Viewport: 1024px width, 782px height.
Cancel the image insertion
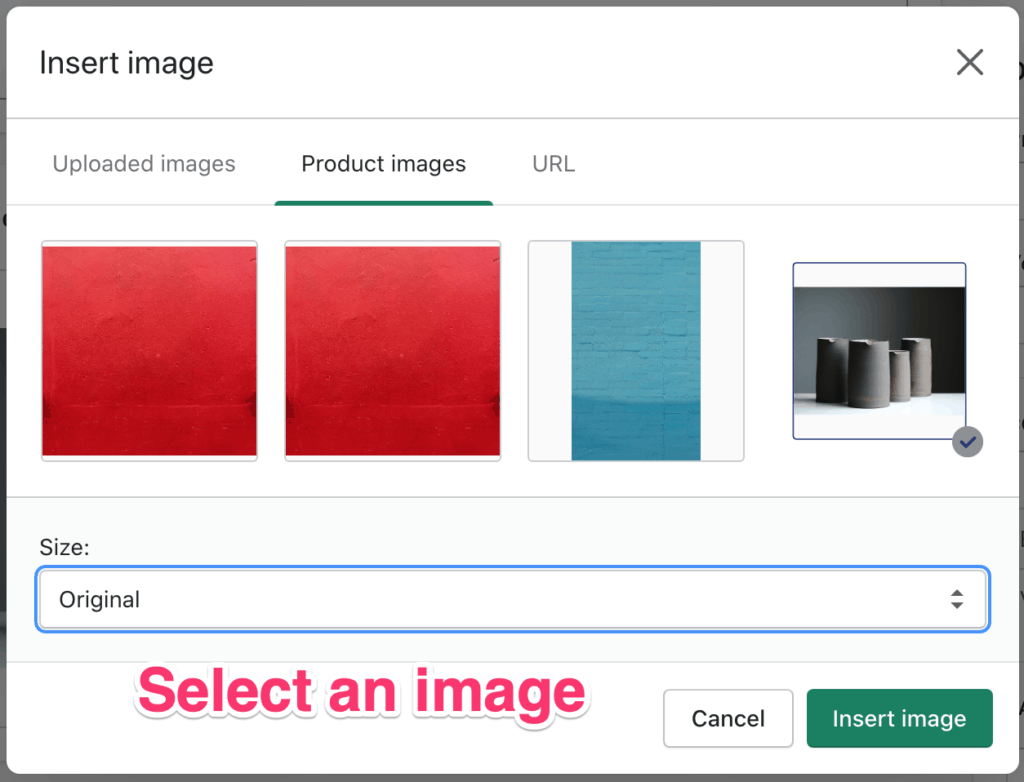pos(728,718)
